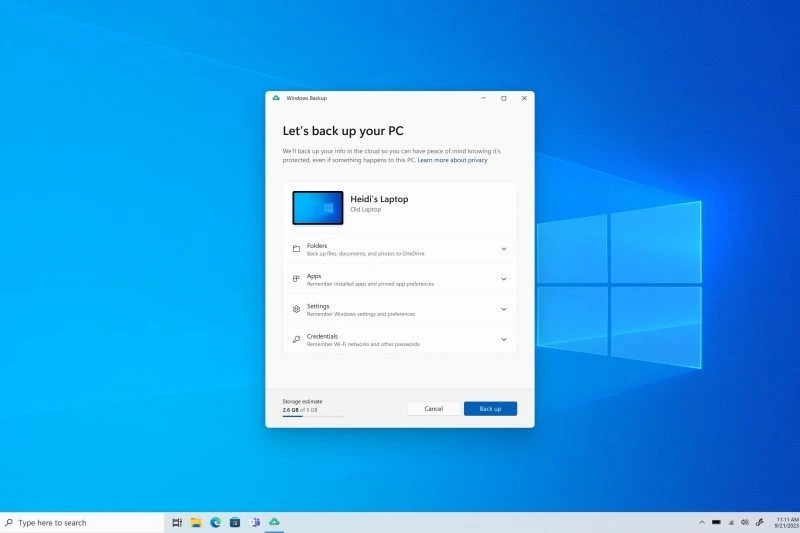Click the Windows Backup cloud icon in title bar
Viewport: 800px width, 533px height.
tap(276, 98)
